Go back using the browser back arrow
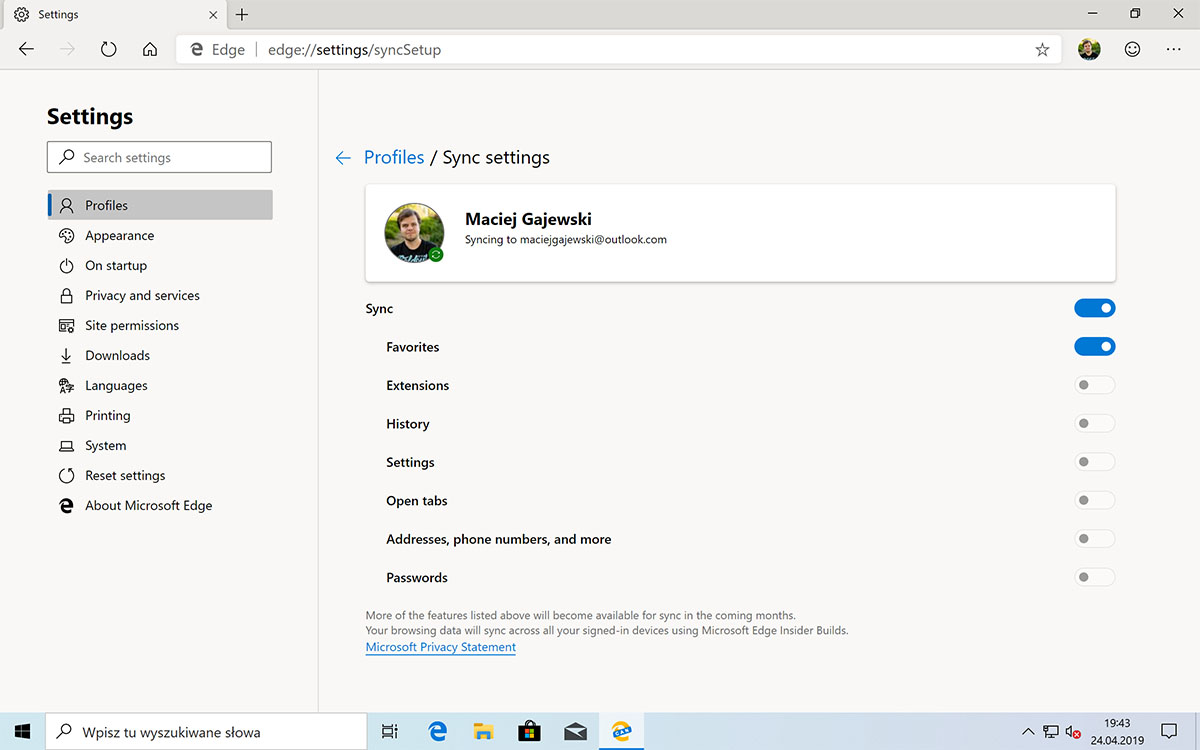Screen dimensions: 1200x750 27,49
